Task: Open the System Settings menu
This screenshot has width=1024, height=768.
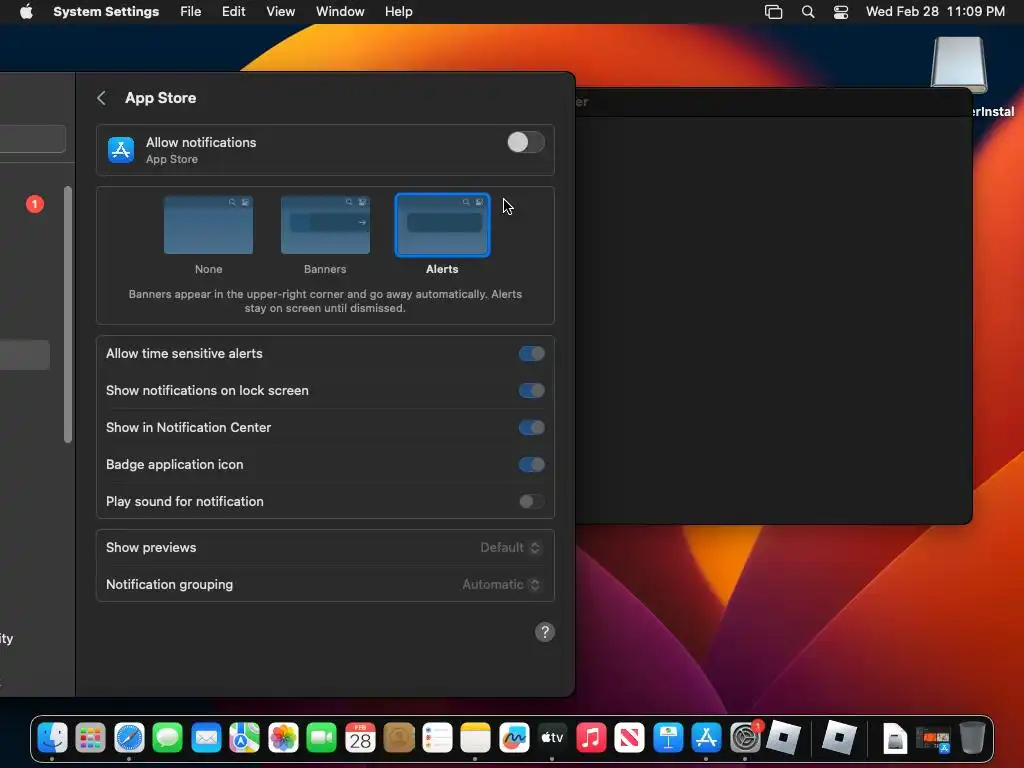Action: (x=106, y=12)
